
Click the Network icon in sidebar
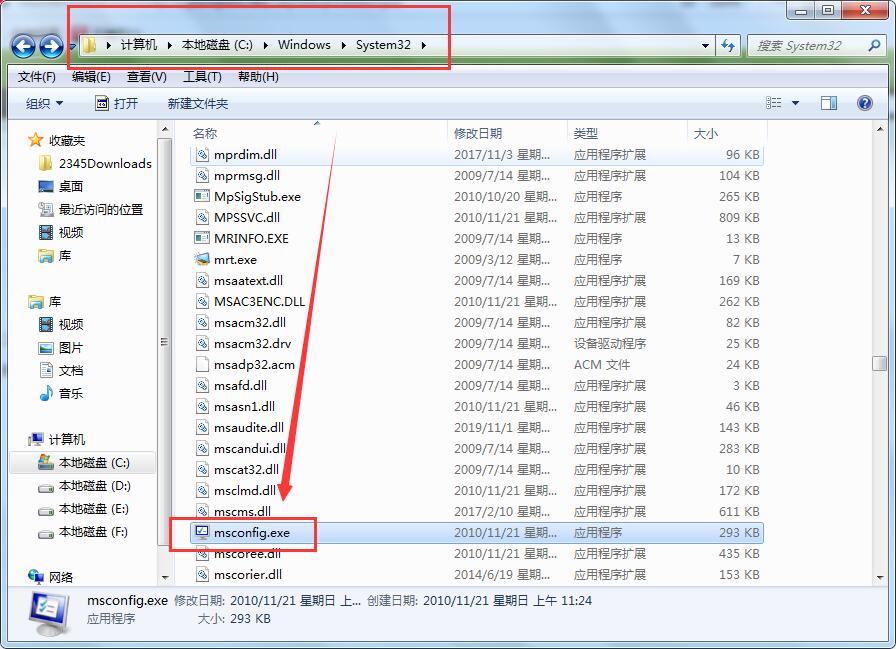pyautogui.click(x=35, y=577)
